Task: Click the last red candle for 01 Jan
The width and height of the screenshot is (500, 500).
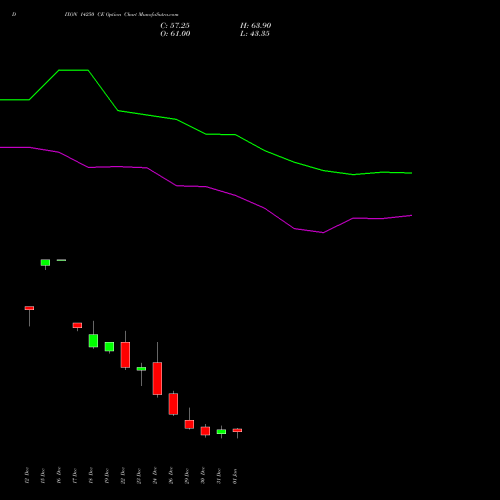Action: (x=237, y=430)
